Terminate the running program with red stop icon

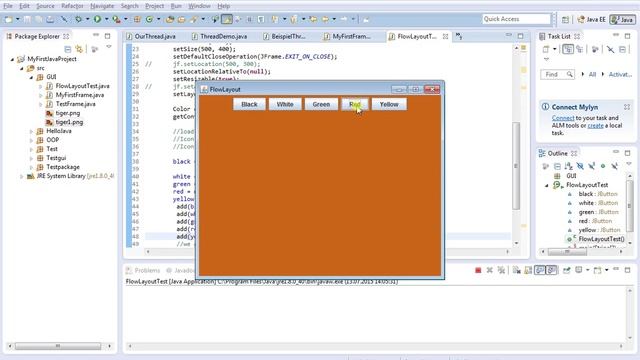point(478,270)
